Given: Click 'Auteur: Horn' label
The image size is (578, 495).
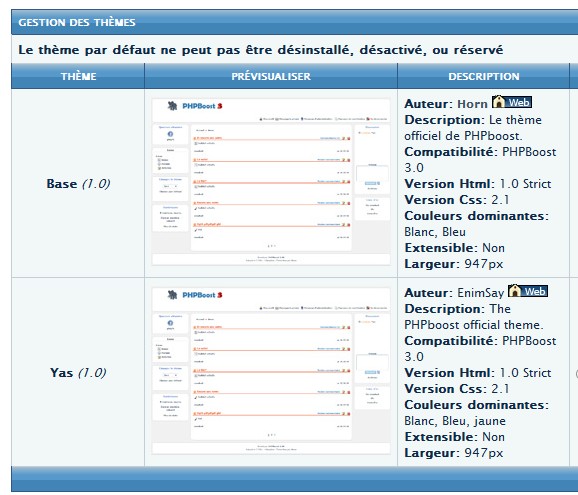Looking at the screenshot, I should (x=446, y=104).
